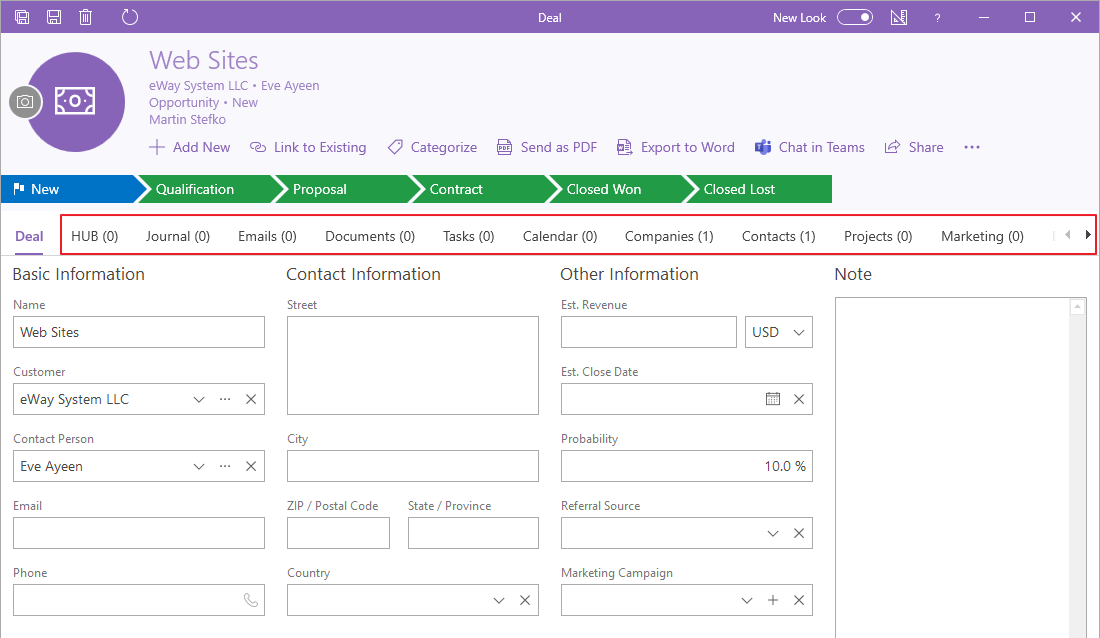
Task: Open the help question mark
Action: coord(937,18)
